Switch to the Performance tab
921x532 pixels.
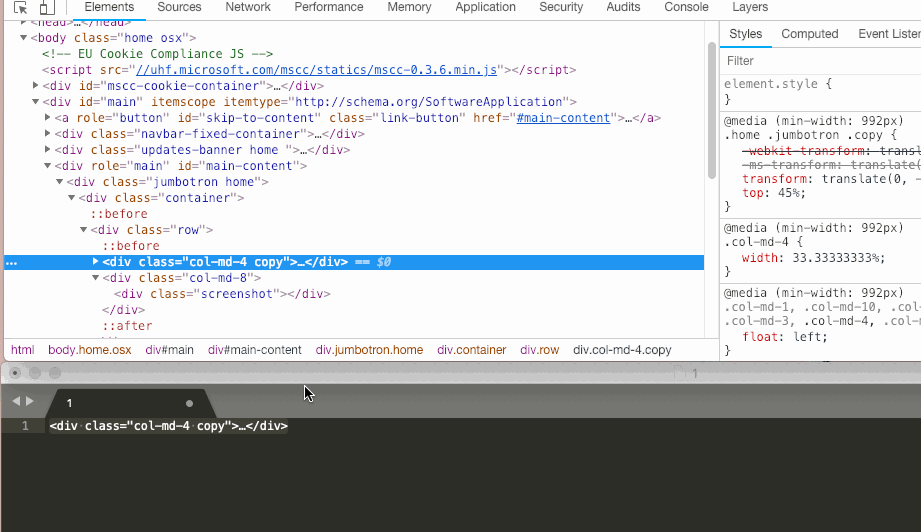pyautogui.click(x=329, y=7)
